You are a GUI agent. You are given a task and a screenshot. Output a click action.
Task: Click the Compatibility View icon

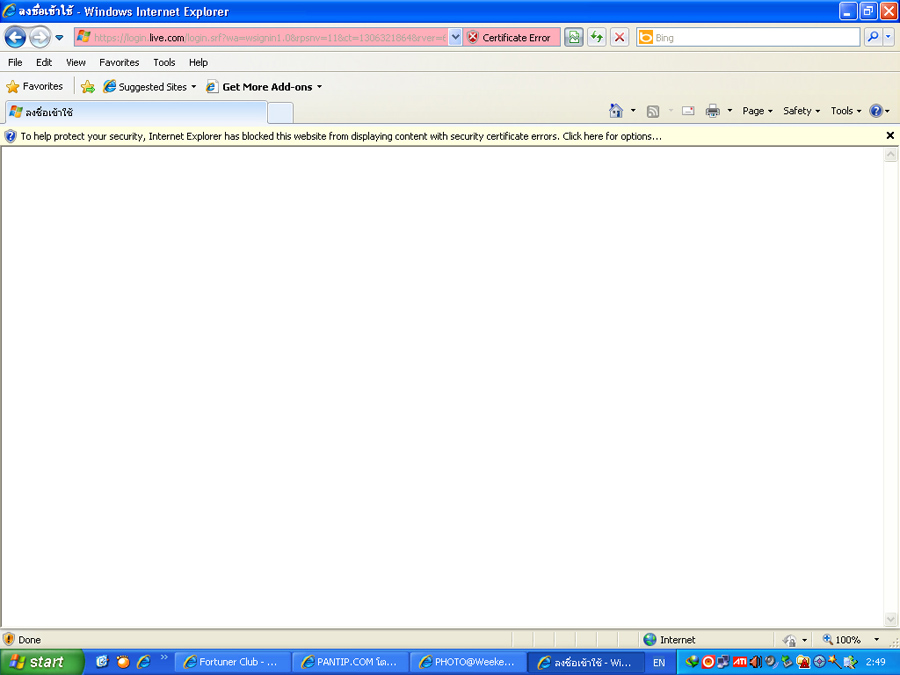pyautogui.click(x=573, y=37)
